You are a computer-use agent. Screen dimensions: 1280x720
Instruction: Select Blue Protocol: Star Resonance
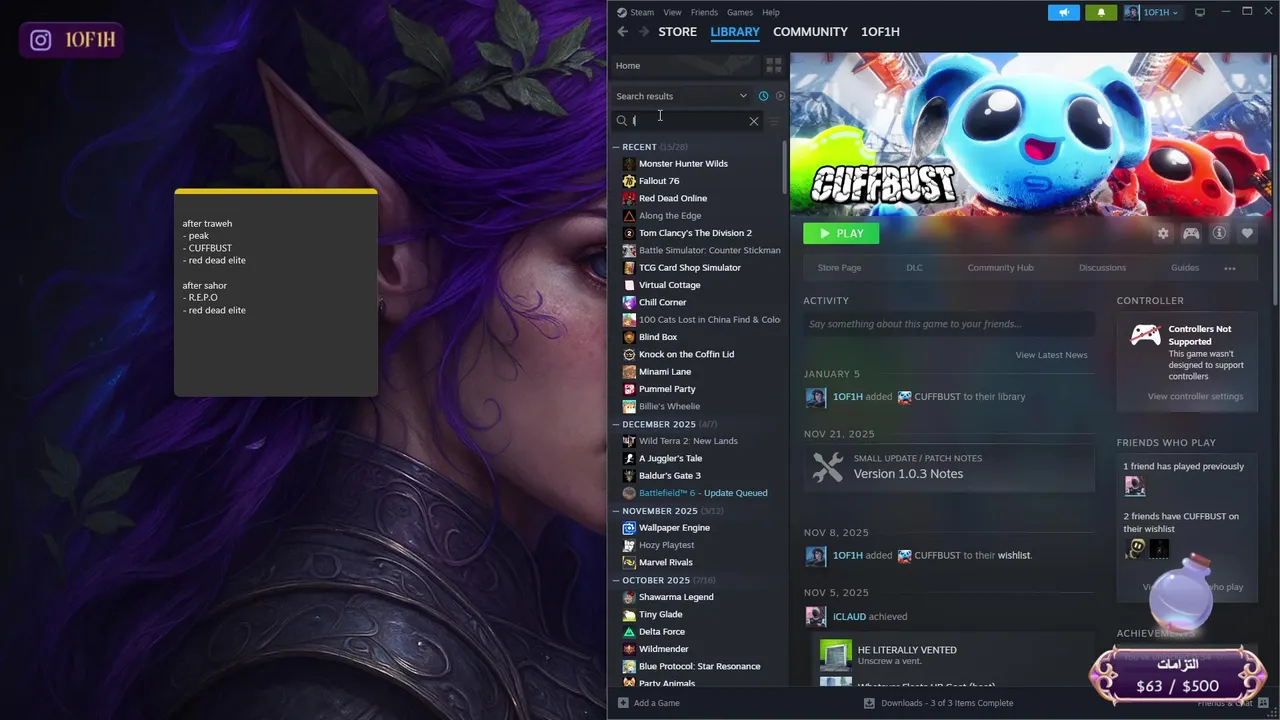(x=698, y=667)
